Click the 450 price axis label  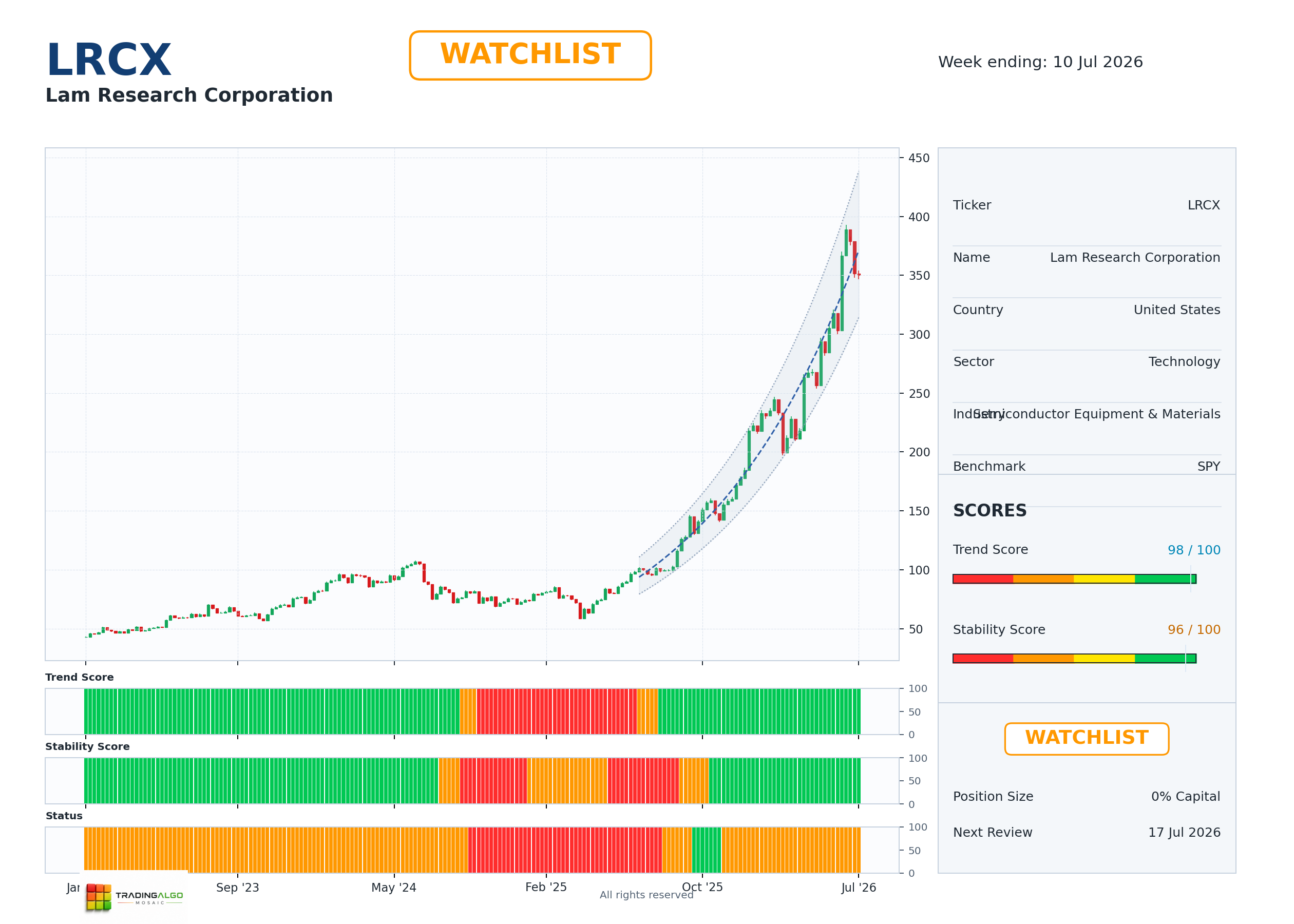tap(919, 158)
